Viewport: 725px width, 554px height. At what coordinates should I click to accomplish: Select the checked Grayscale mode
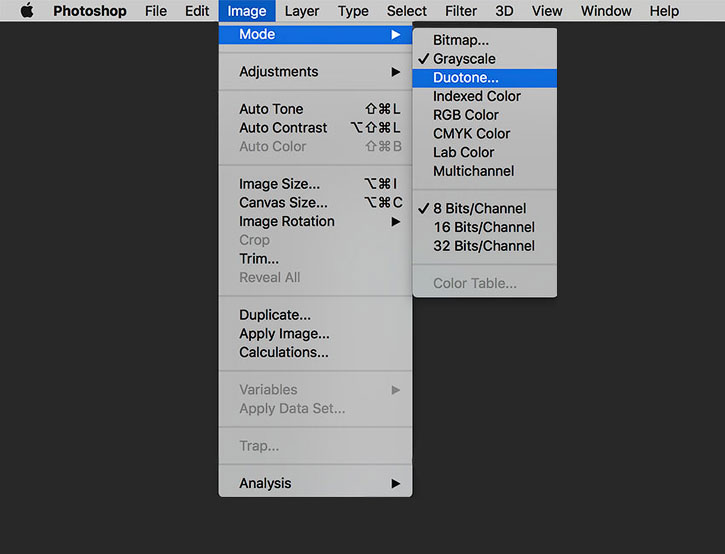point(485,59)
